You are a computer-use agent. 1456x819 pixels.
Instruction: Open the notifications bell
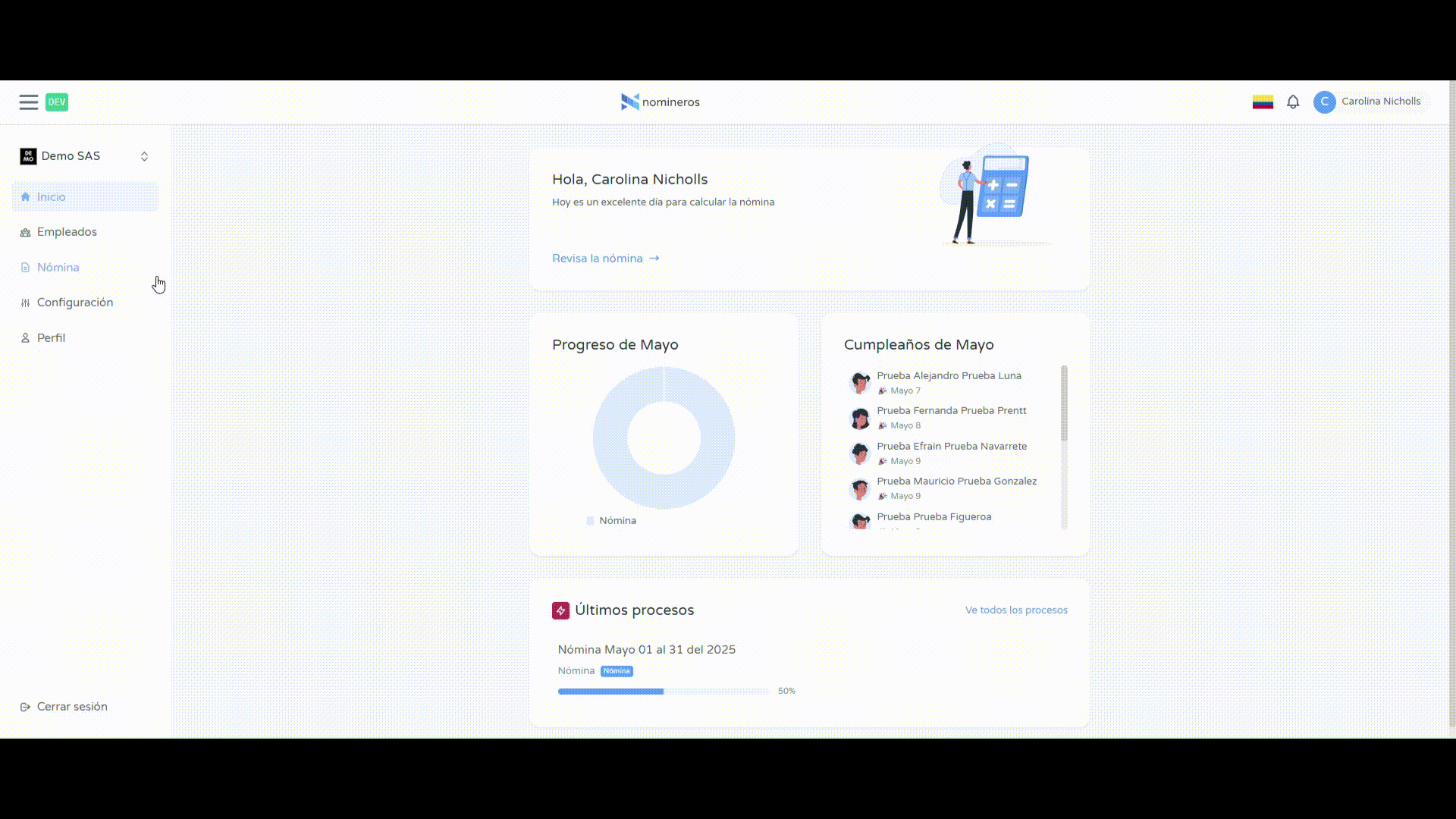pyautogui.click(x=1293, y=102)
